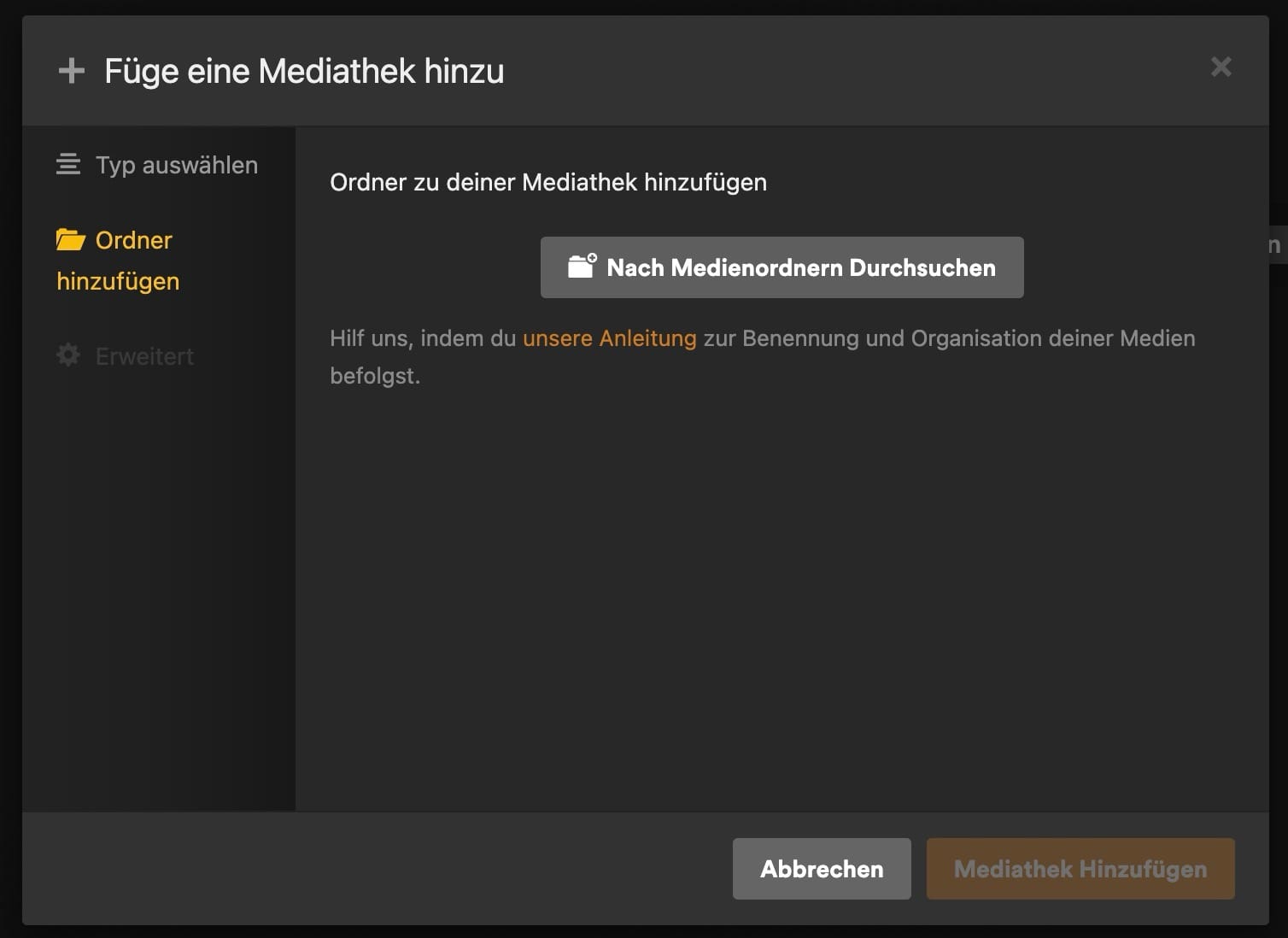Open the Erweitert section

tap(126, 356)
